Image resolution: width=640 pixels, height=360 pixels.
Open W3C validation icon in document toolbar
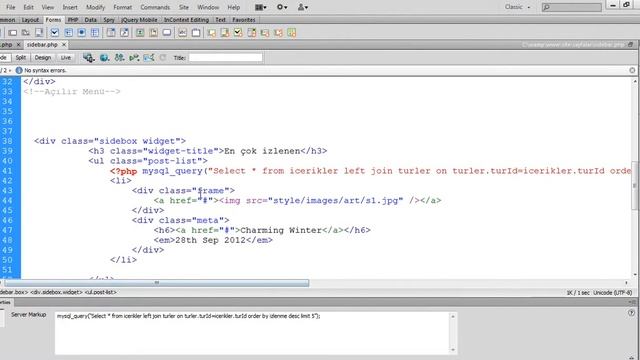pyautogui.click(x=134, y=58)
